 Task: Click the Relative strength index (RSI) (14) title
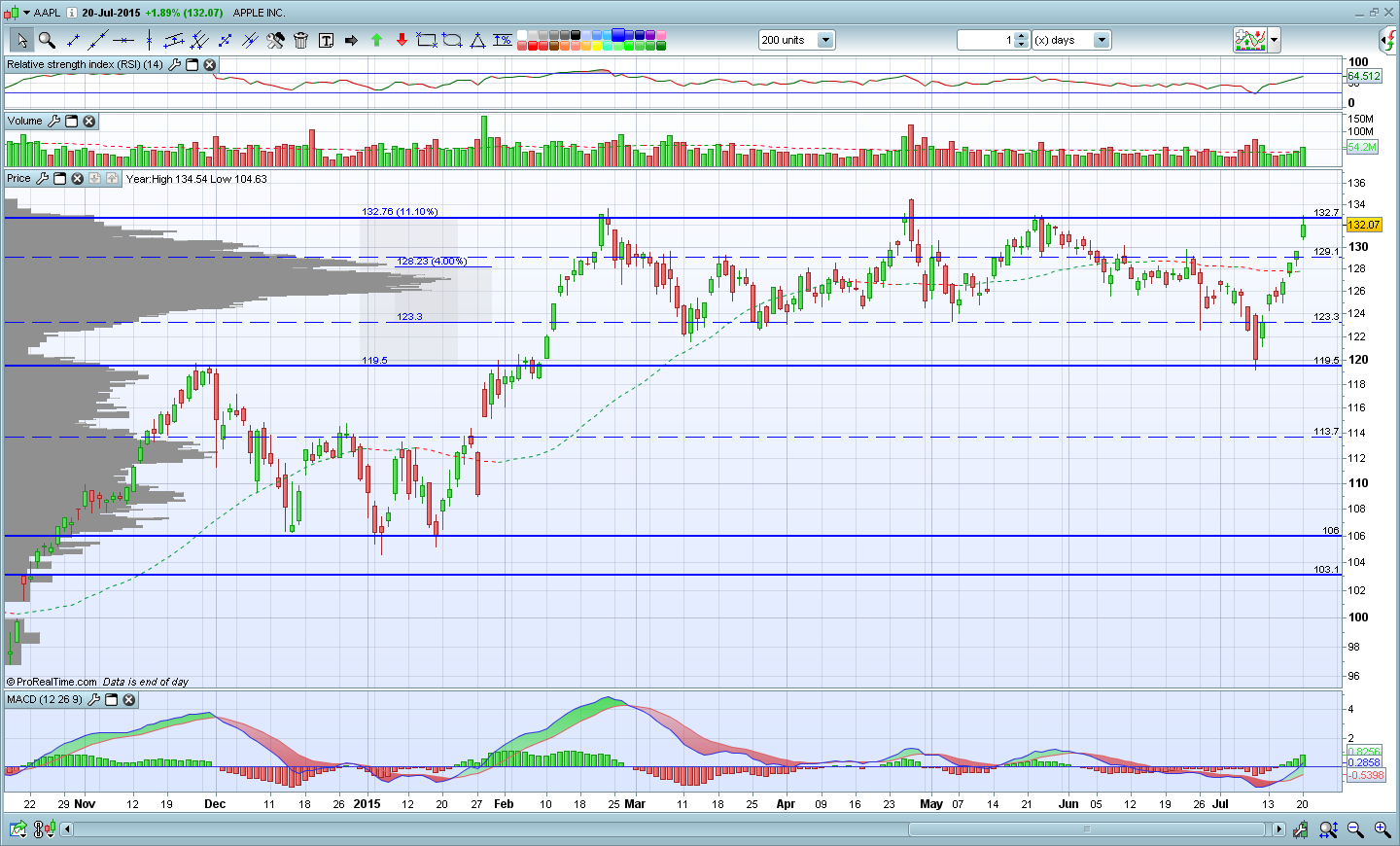[x=85, y=64]
